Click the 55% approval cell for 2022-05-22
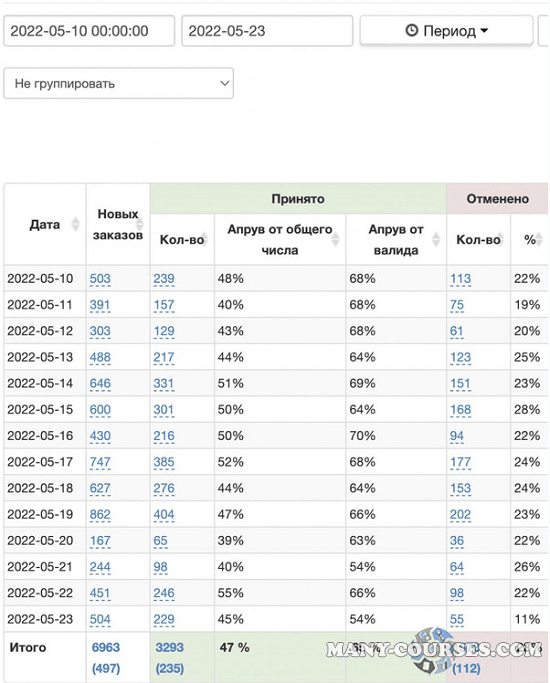 point(280,592)
